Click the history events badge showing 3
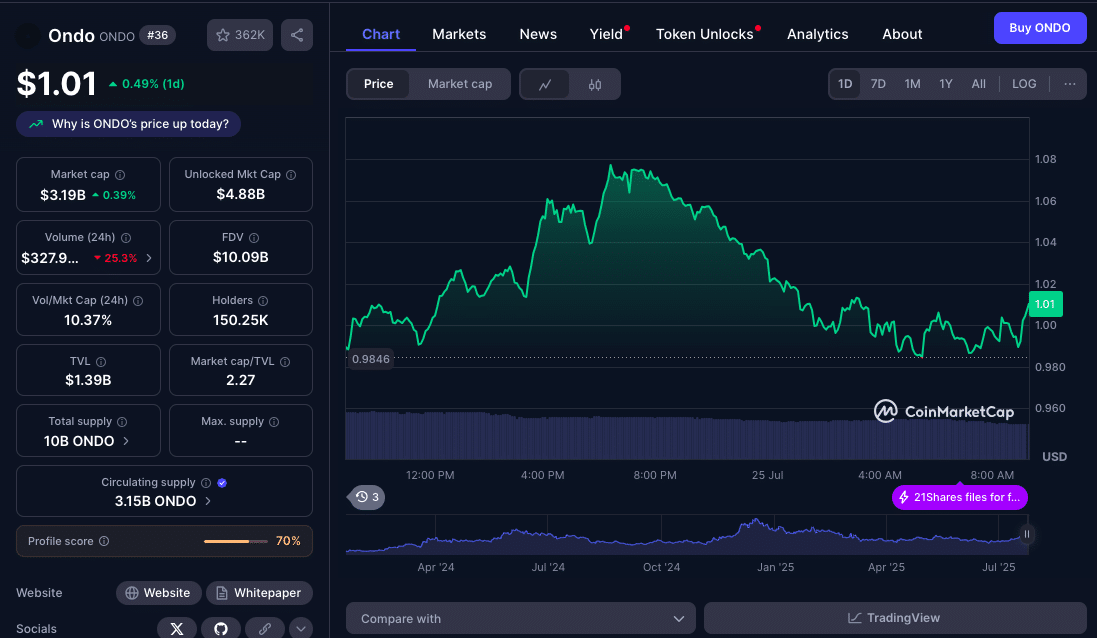Screen dimensions: 1097x638 click(x=366, y=497)
